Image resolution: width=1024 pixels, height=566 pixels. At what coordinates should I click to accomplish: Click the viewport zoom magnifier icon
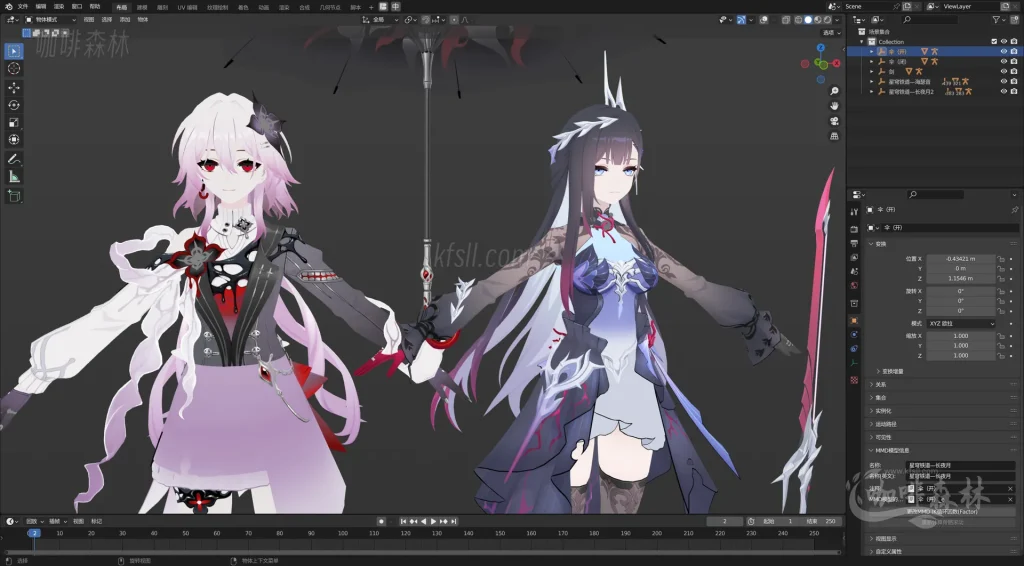(834, 91)
